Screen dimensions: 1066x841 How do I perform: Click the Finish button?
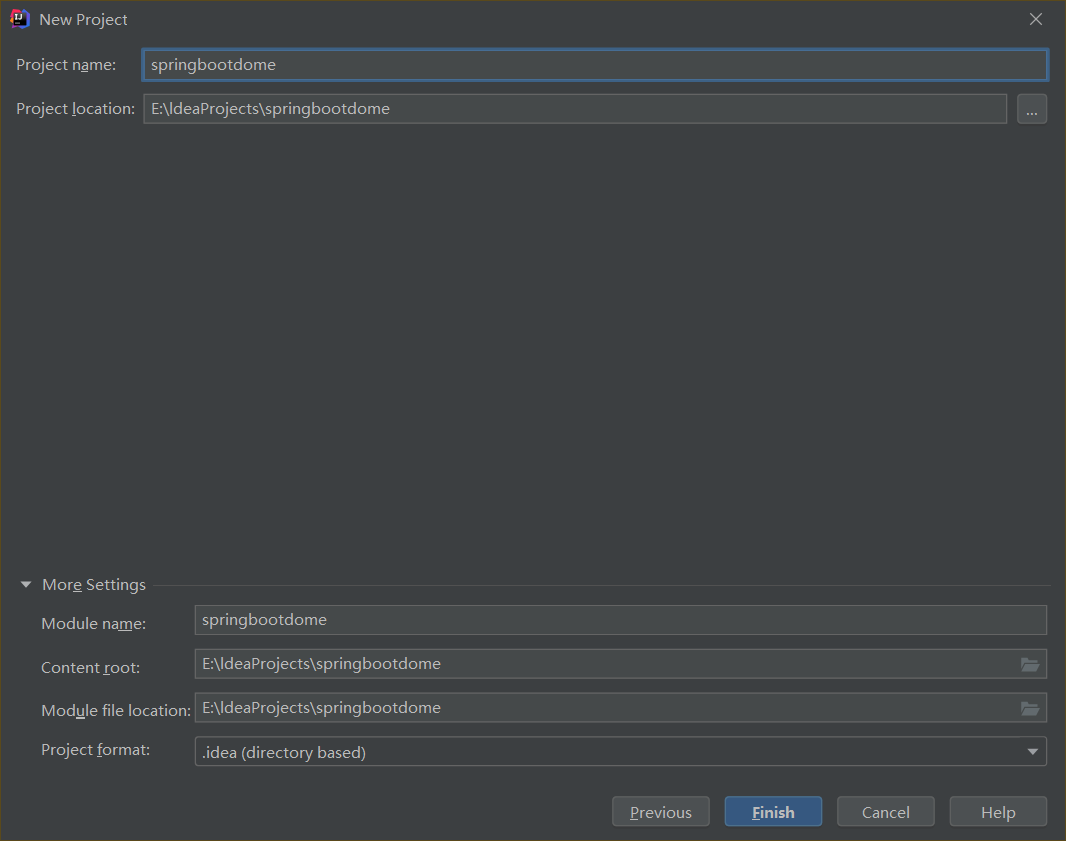click(773, 812)
